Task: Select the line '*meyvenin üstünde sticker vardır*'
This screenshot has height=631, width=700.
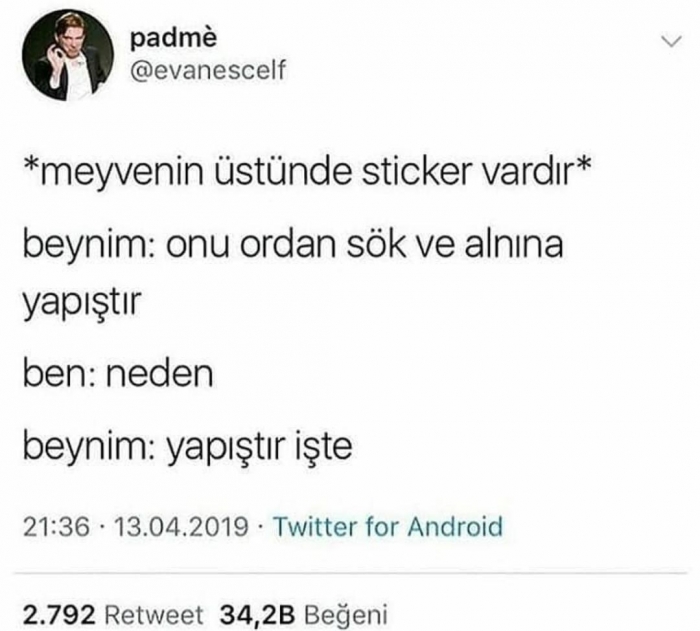Action: tap(308, 173)
